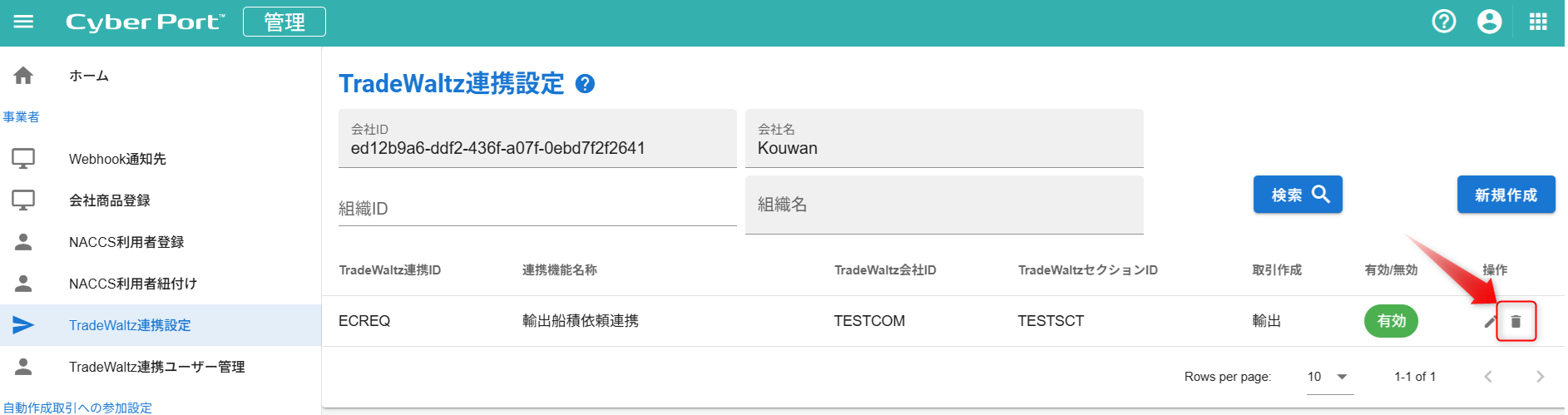Click the pencil edit icon for ECREQ
The width and height of the screenshot is (1568, 415).
[1490, 322]
